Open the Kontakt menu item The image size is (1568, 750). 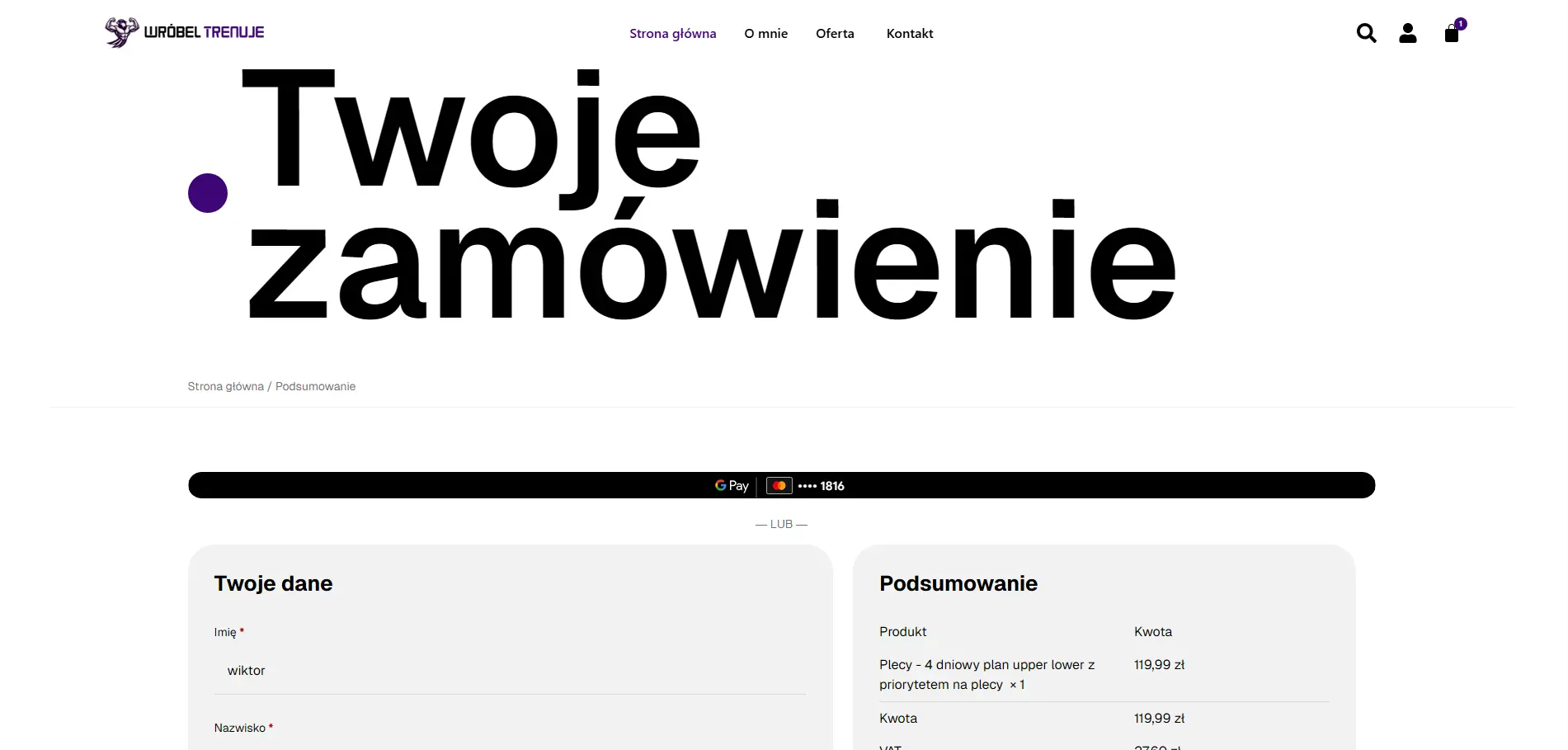pyautogui.click(x=909, y=33)
